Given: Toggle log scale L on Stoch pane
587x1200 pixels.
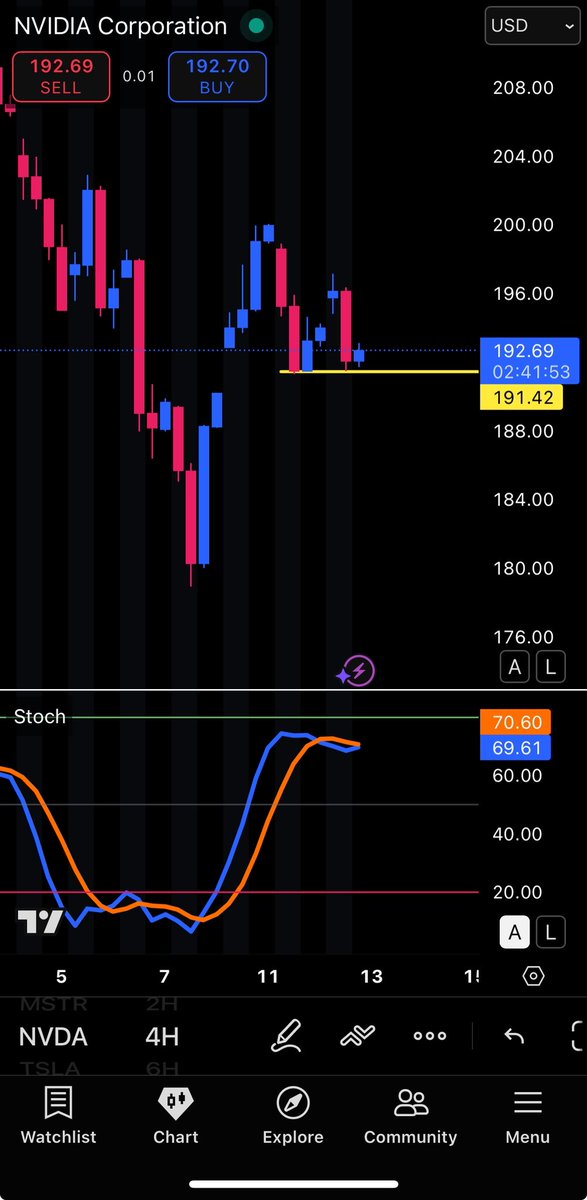Looking at the screenshot, I should point(549,933).
